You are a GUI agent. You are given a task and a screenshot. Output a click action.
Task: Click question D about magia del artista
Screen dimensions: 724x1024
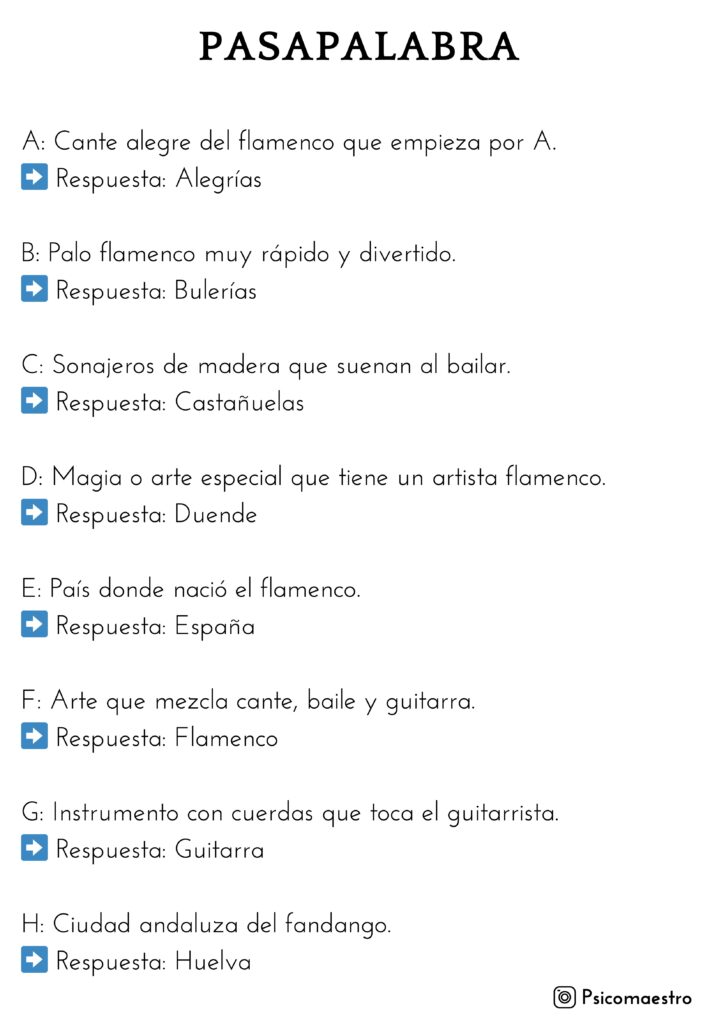click(x=313, y=478)
